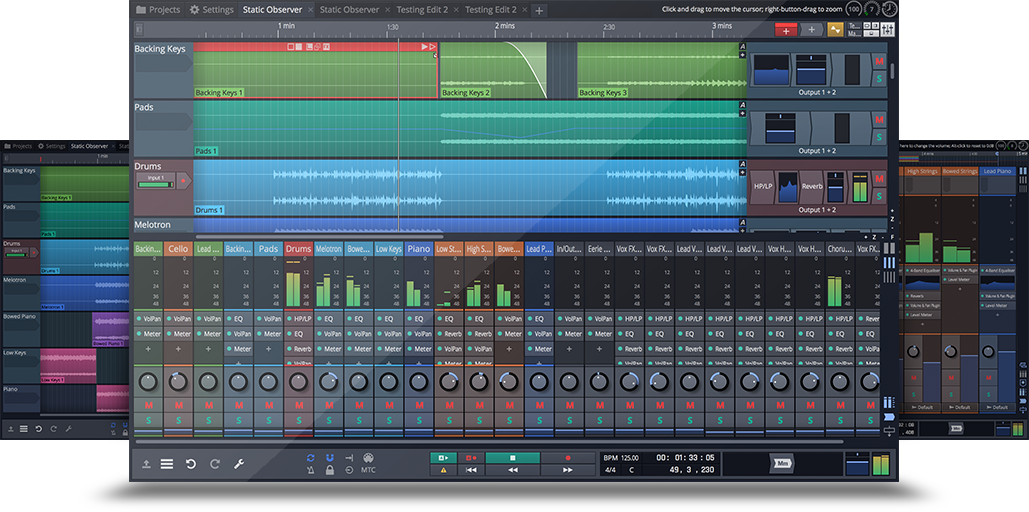Open the wrench tools icon
This screenshot has width=1029, height=512.
(239, 464)
